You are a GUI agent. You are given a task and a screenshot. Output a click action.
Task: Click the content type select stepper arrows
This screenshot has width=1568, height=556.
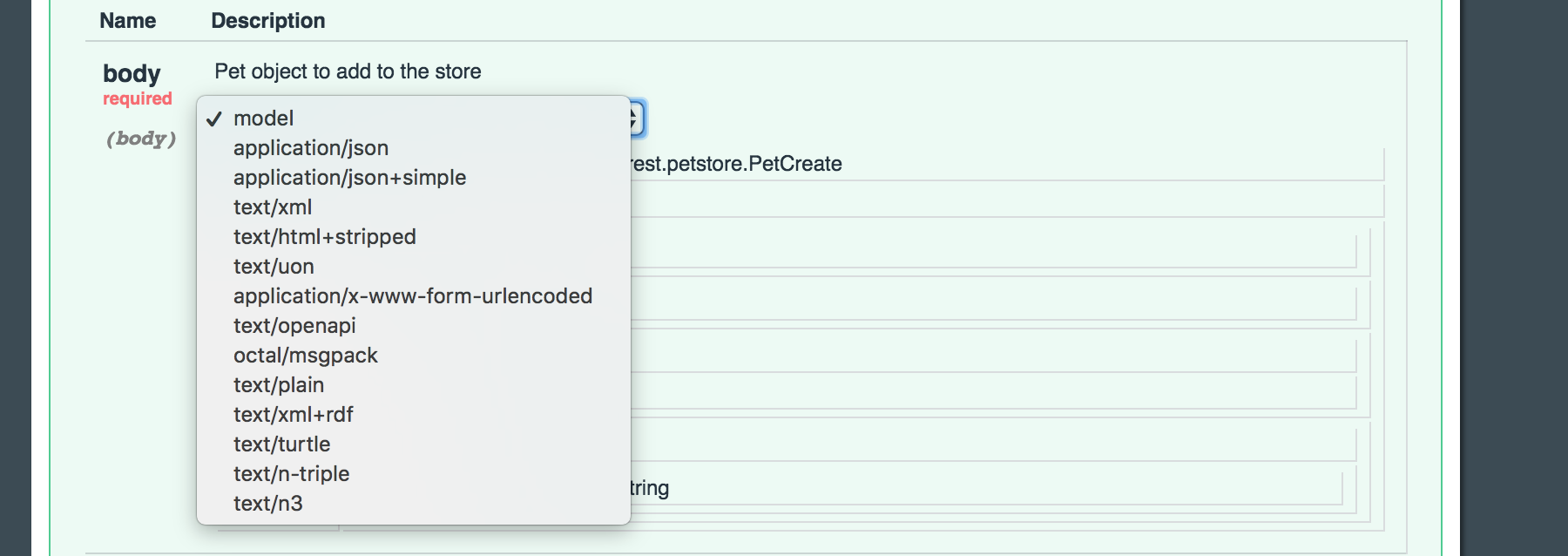637,119
